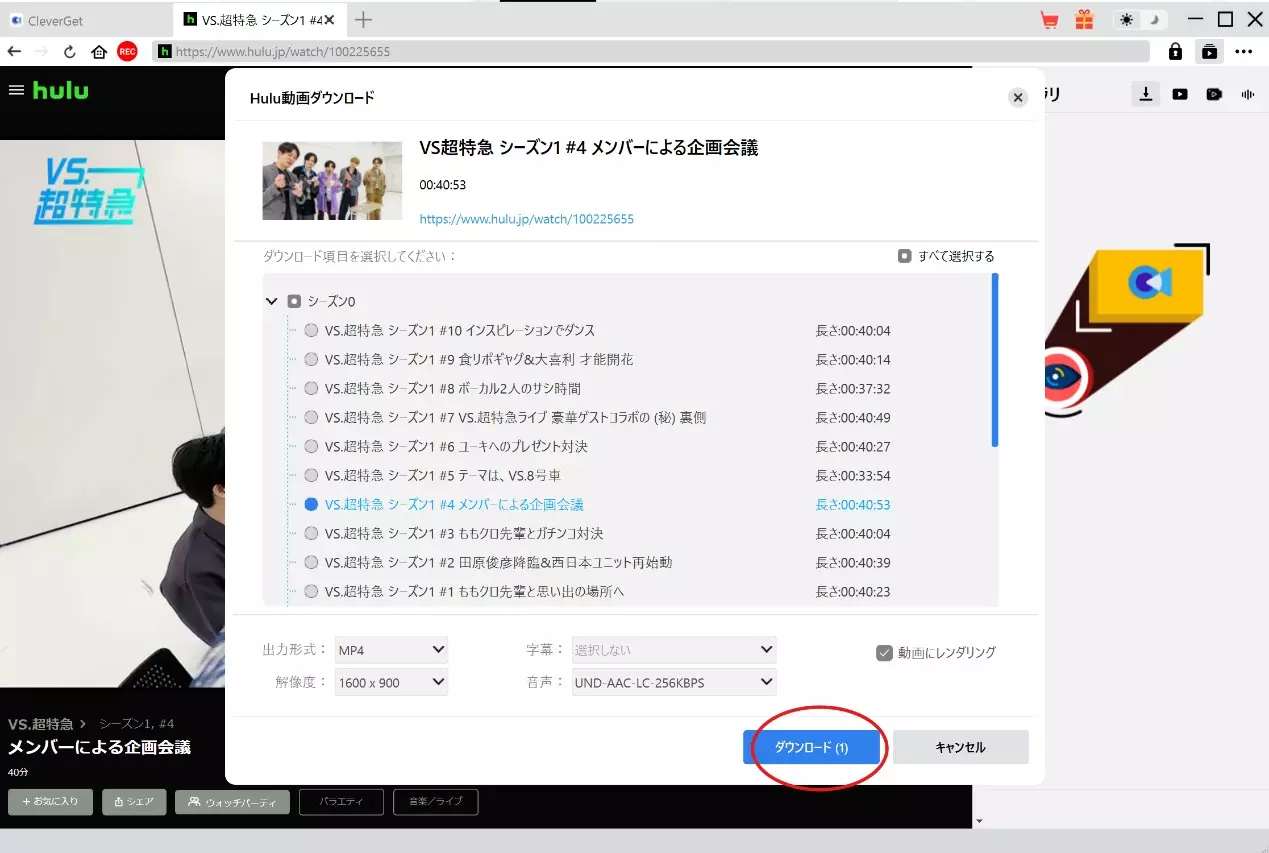
Task: Click the episode thumbnail in dialog
Action: (332, 180)
